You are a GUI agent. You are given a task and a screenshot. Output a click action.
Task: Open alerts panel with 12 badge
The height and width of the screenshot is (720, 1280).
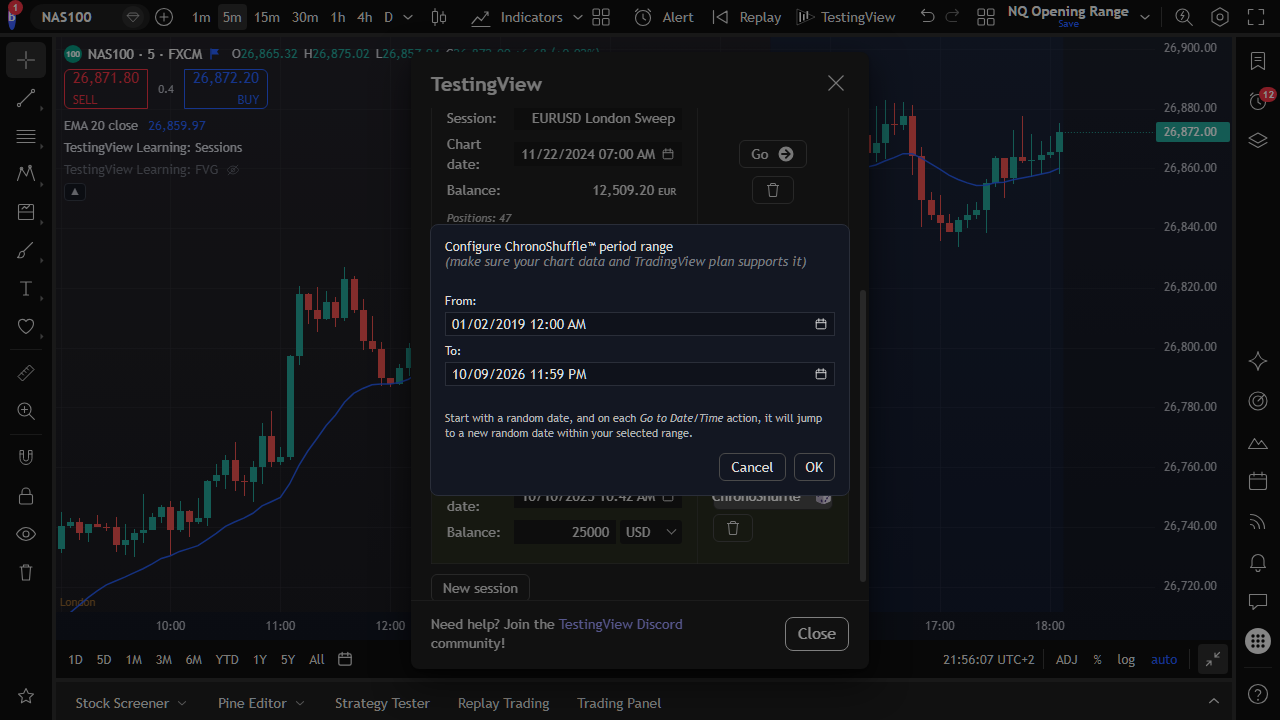tap(1258, 100)
